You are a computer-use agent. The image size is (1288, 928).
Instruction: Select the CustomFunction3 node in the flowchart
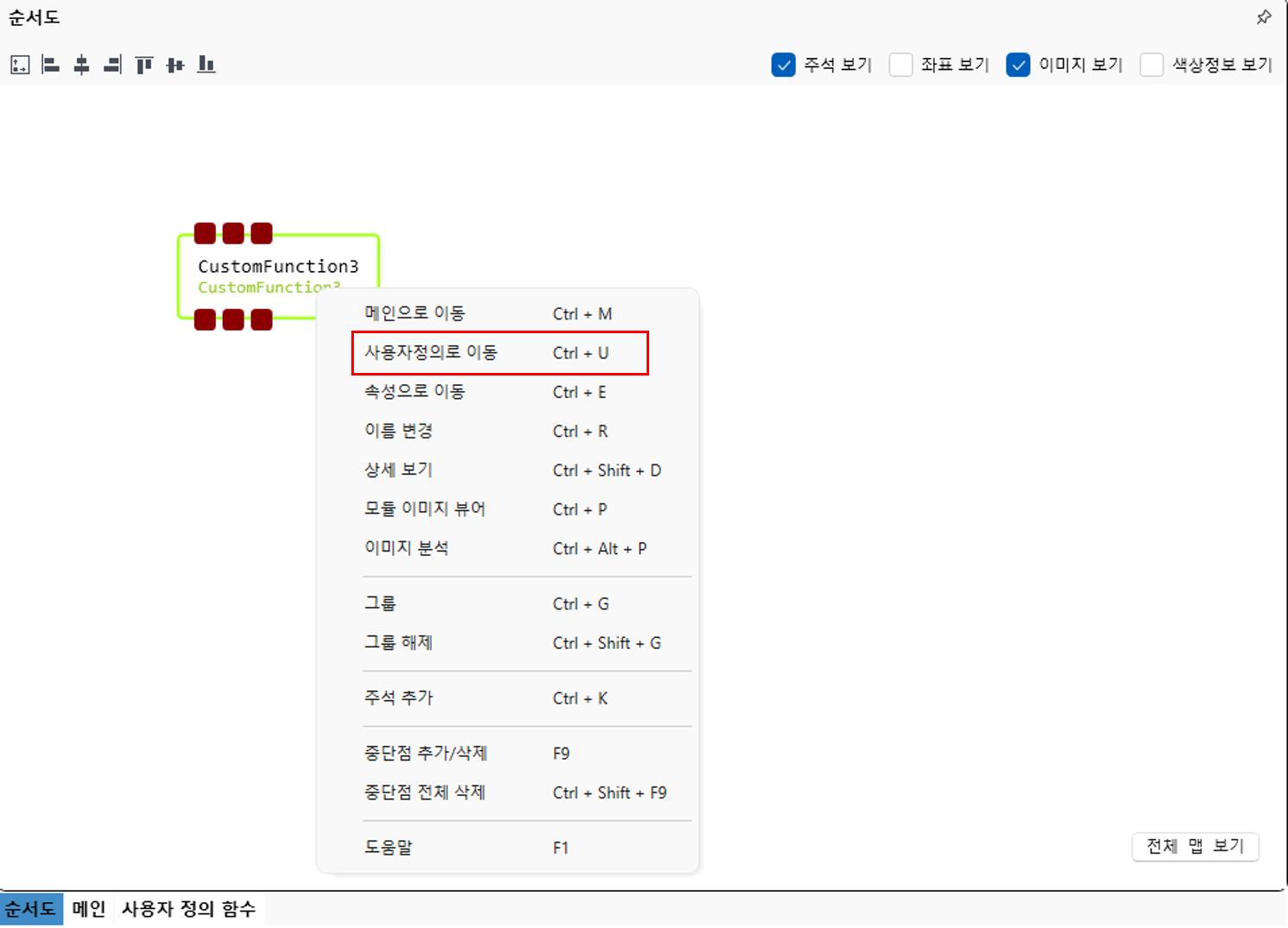point(259,267)
